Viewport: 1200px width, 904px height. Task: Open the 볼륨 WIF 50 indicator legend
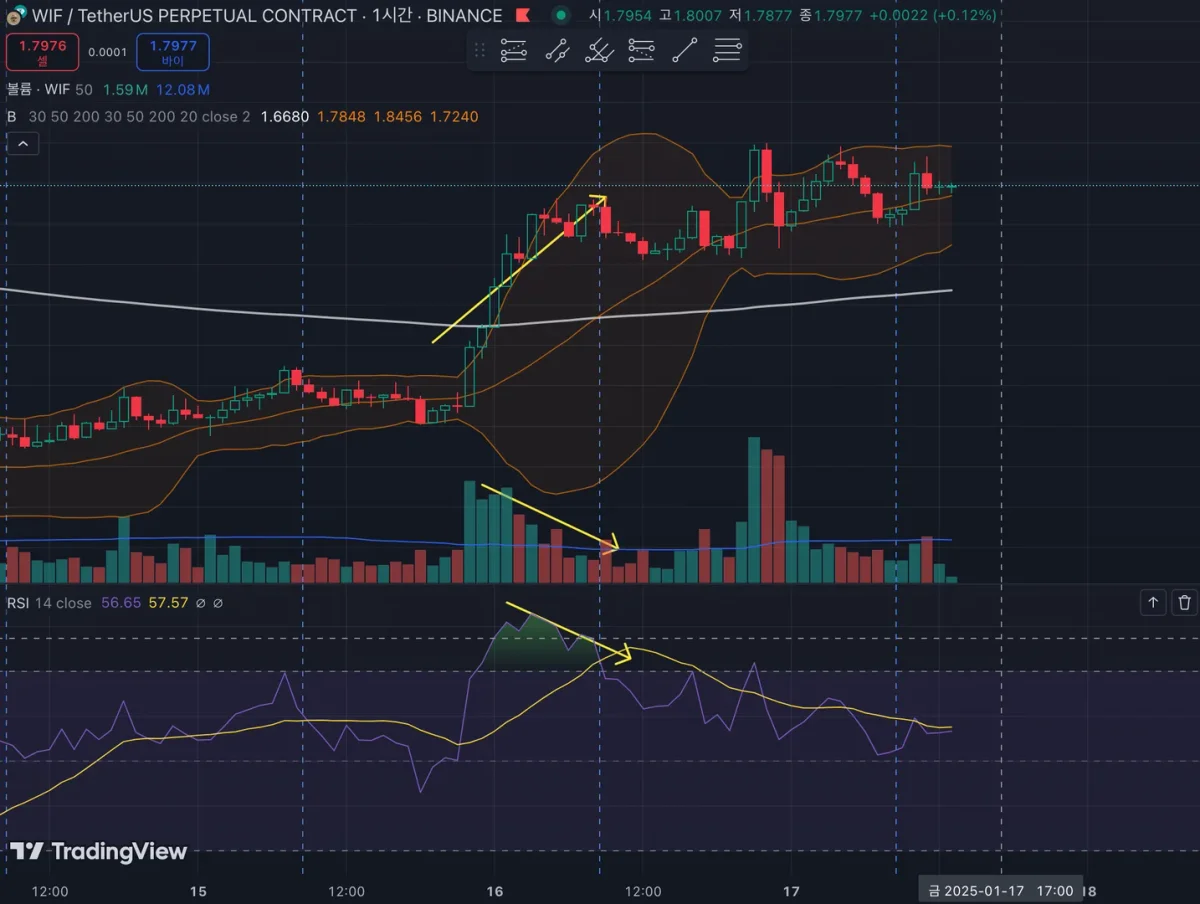click(x=50, y=89)
